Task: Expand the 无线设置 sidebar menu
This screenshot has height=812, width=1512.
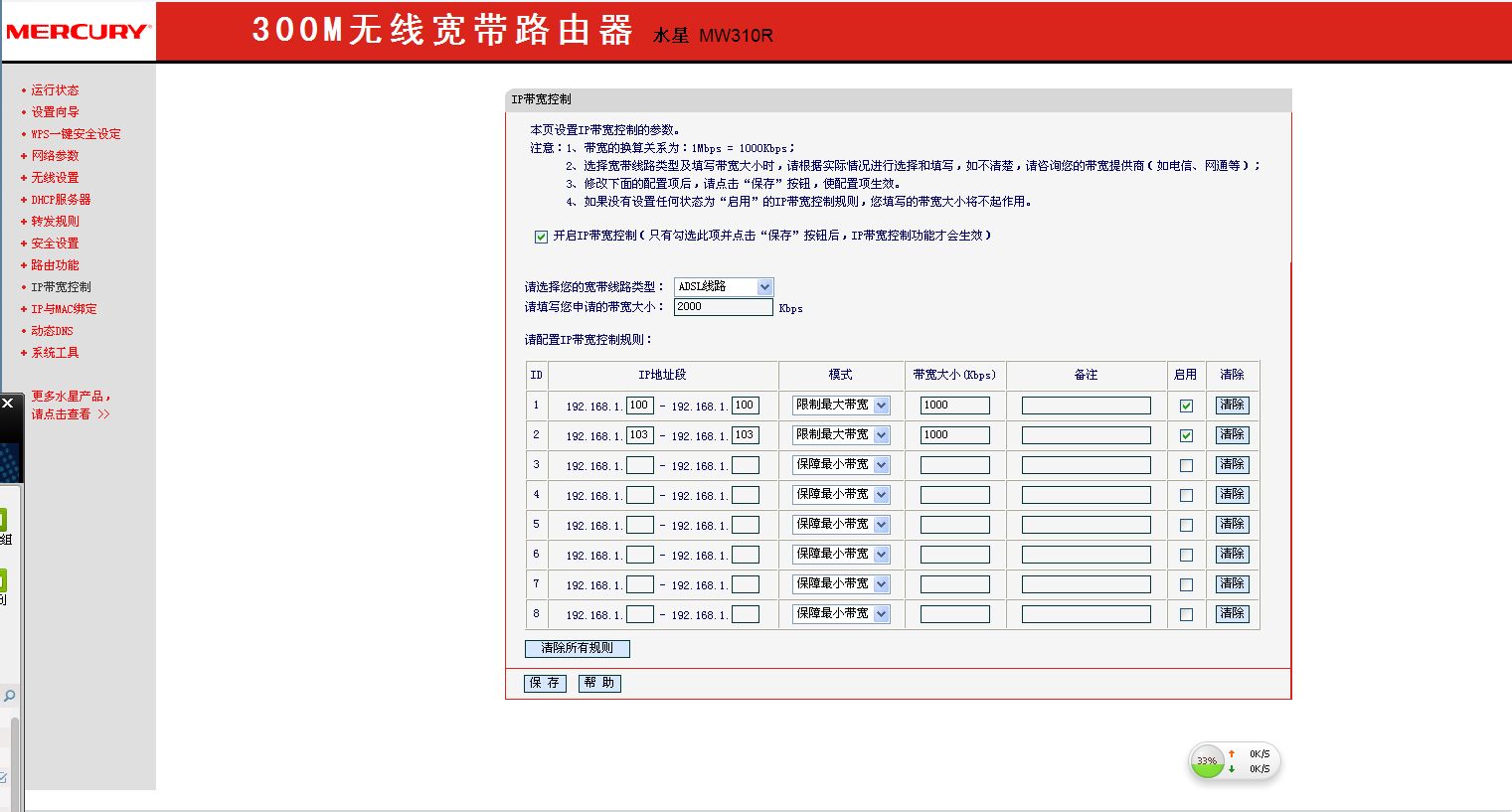Action: [55, 178]
